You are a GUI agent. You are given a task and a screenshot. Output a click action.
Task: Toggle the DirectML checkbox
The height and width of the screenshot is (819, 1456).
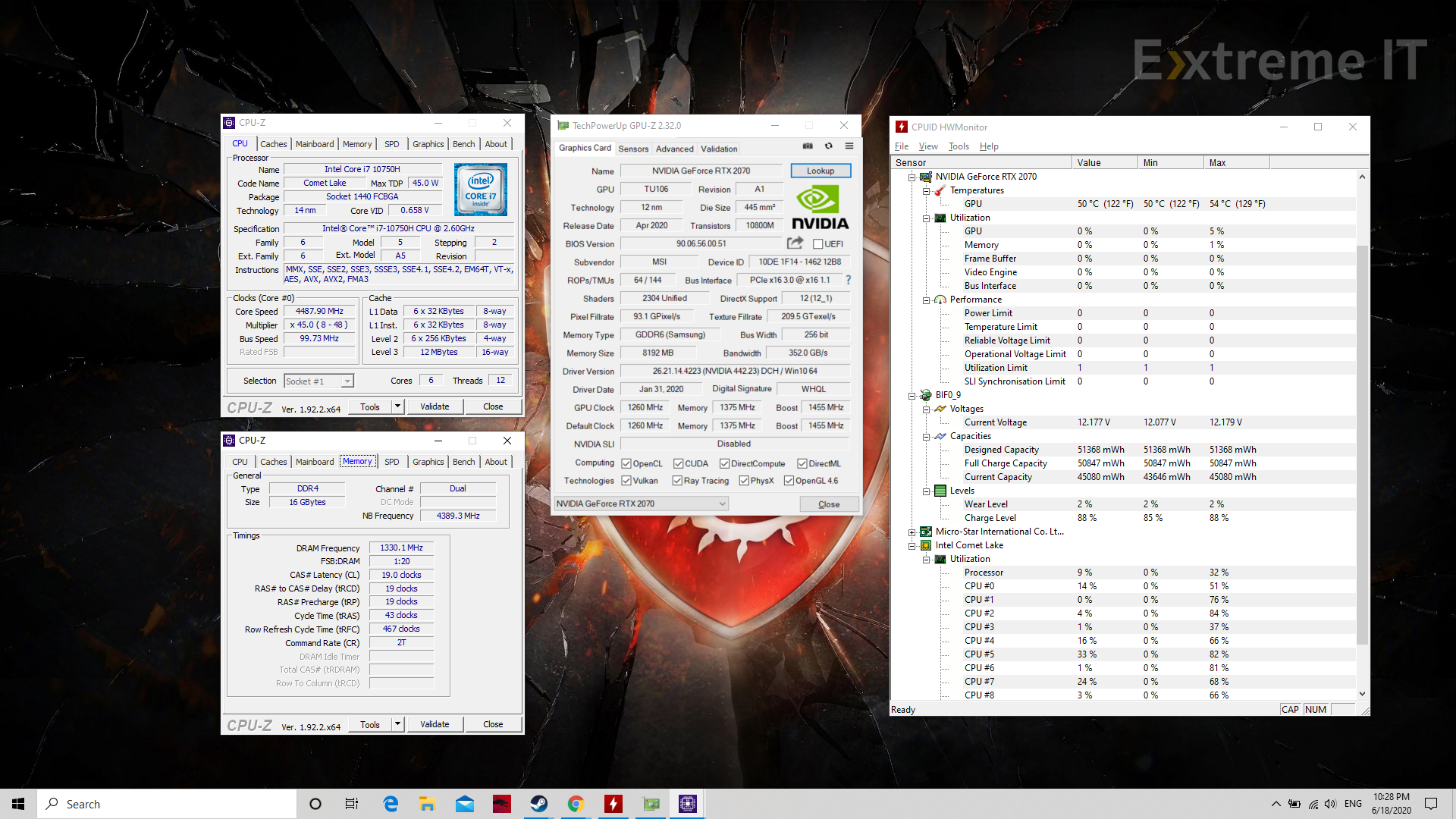802,463
